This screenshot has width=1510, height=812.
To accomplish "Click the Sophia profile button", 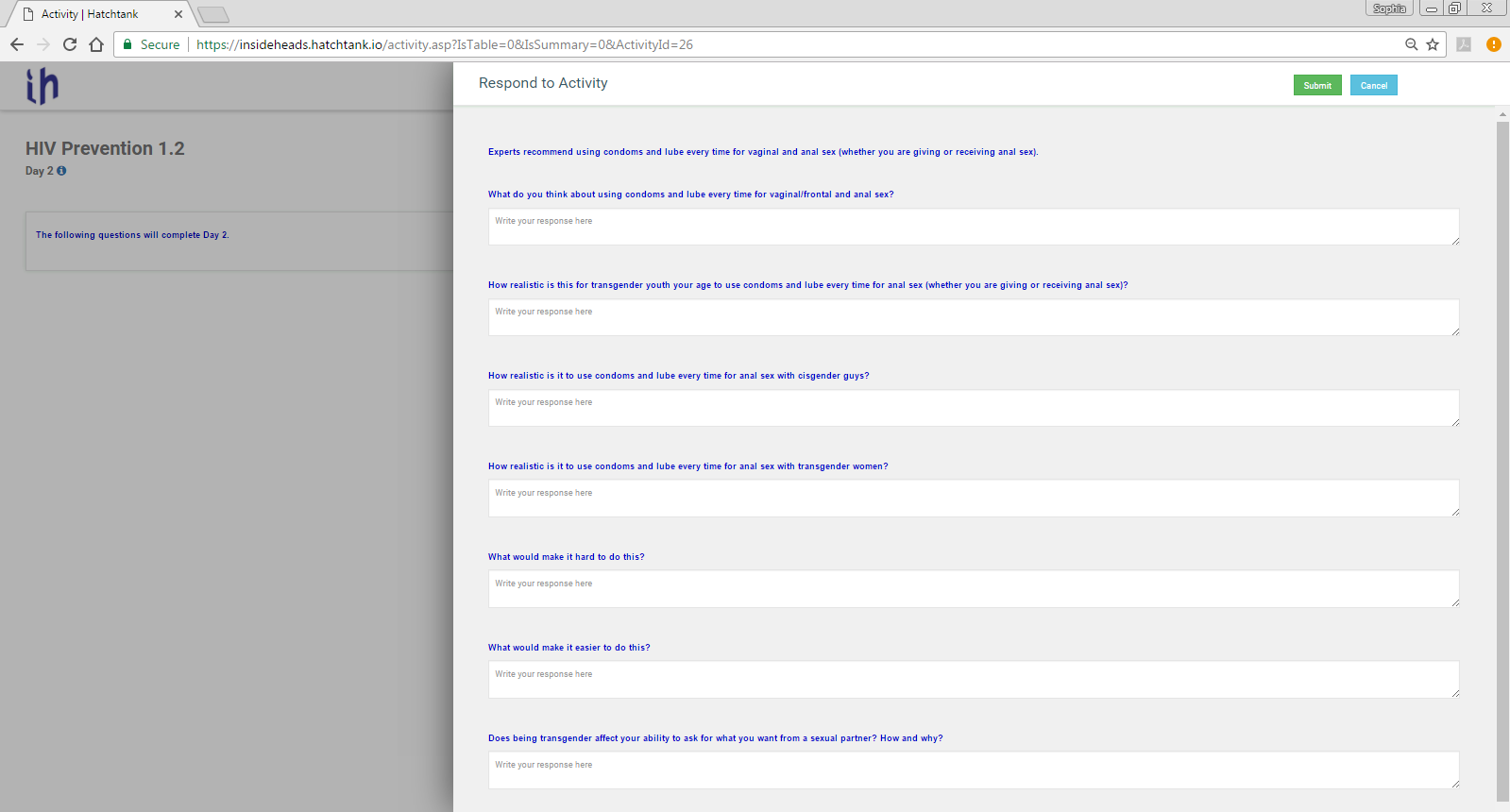I will [x=1389, y=8].
